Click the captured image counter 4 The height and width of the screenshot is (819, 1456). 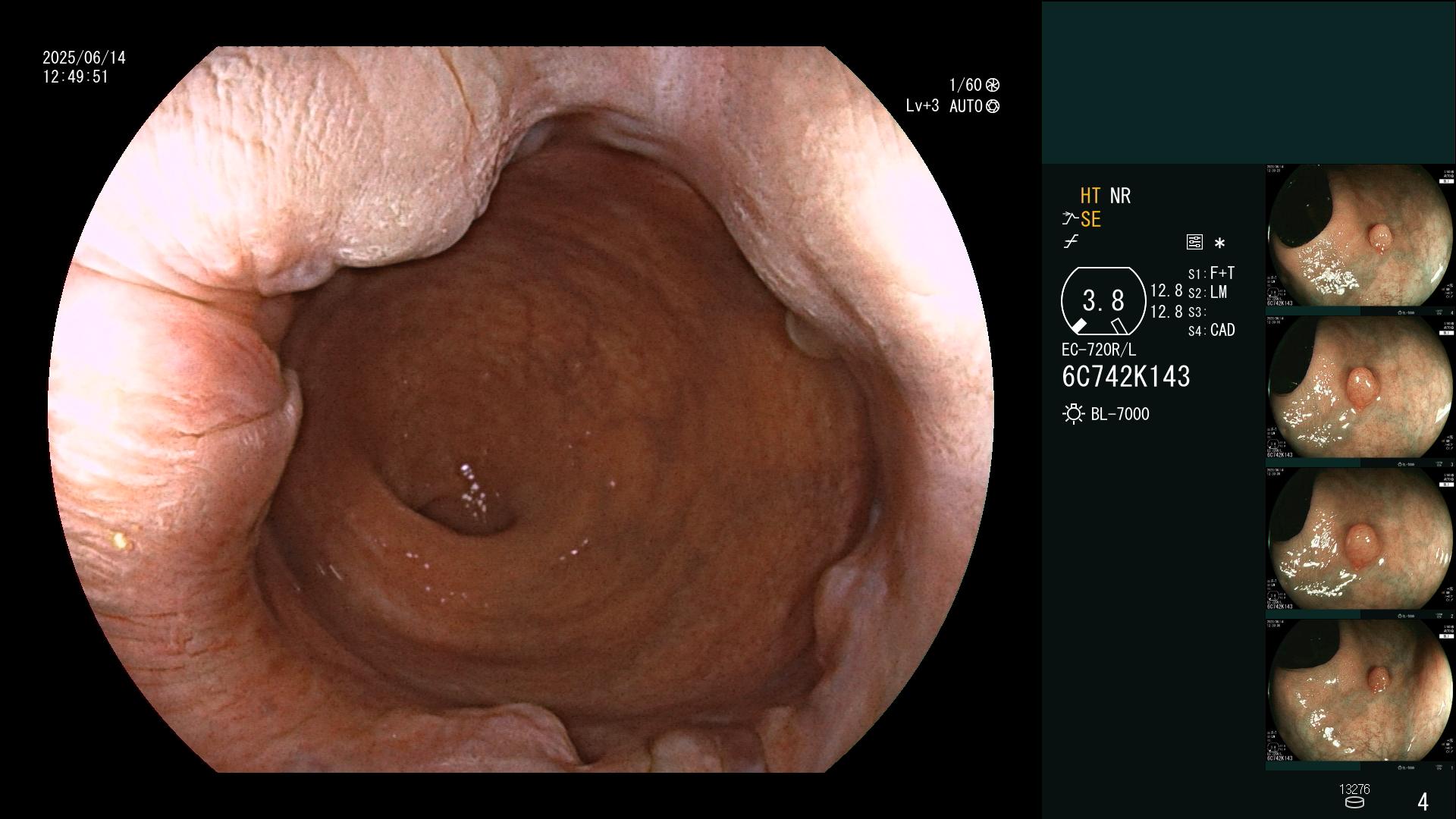1423,802
